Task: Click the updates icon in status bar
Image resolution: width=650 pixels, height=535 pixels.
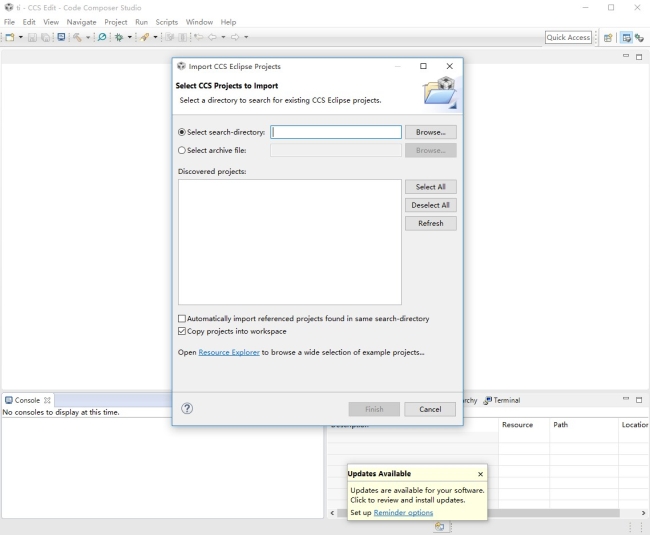Action: pos(440,527)
